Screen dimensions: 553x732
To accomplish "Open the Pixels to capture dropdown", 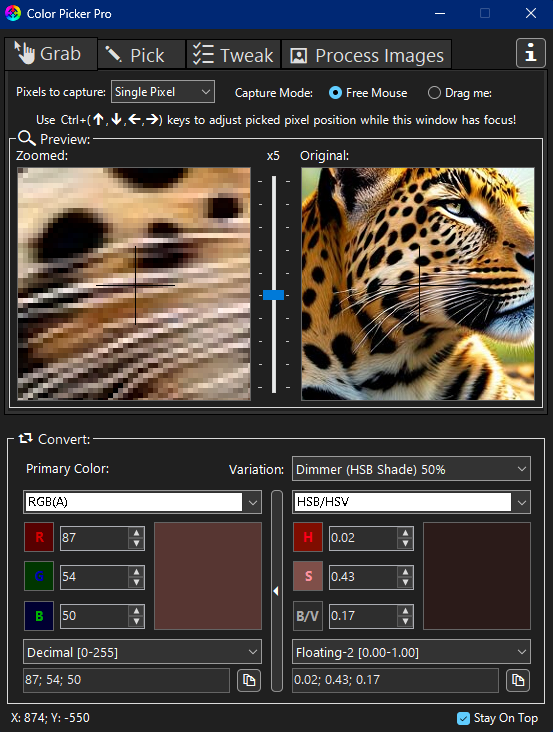I will [x=163, y=92].
